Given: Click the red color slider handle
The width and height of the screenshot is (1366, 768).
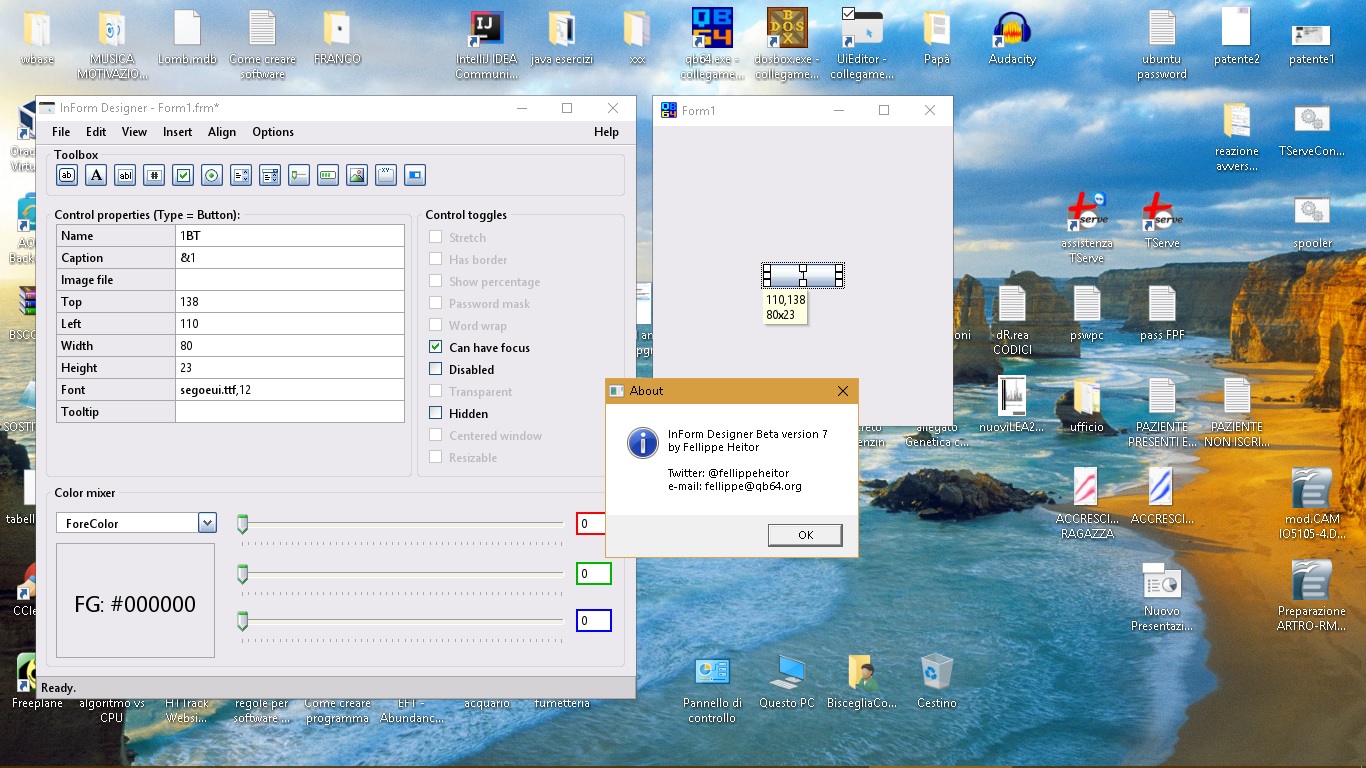Looking at the screenshot, I should (242, 524).
